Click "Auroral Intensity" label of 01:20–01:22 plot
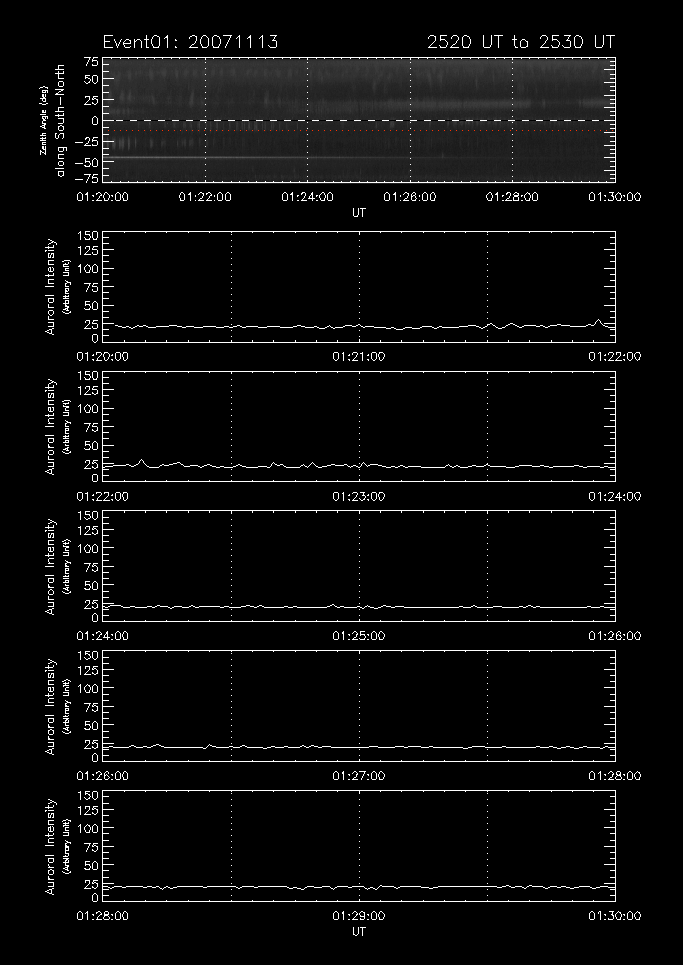The height and width of the screenshot is (965, 683). [50, 287]
